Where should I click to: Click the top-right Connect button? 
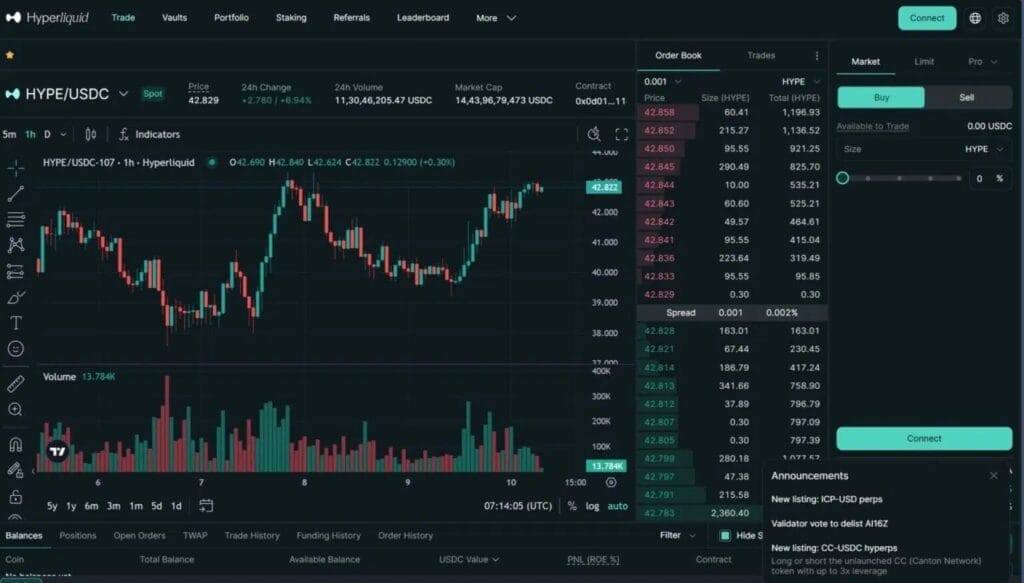point(927,18)
